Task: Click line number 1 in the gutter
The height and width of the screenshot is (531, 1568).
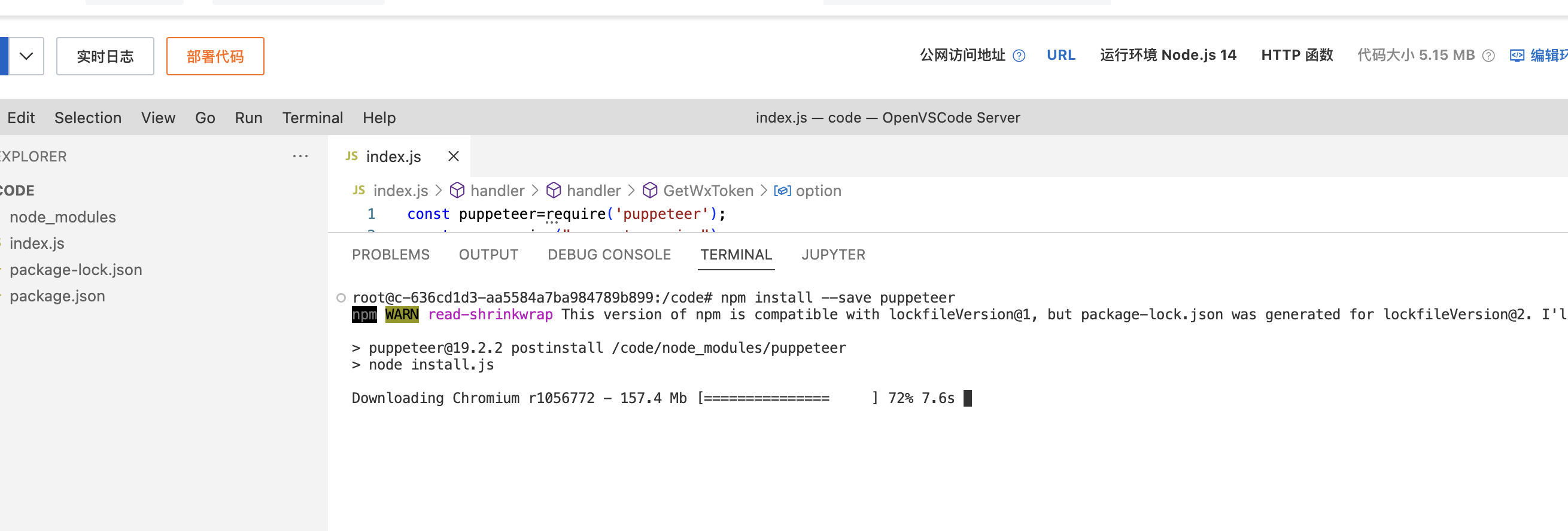Action: (370, 214)
